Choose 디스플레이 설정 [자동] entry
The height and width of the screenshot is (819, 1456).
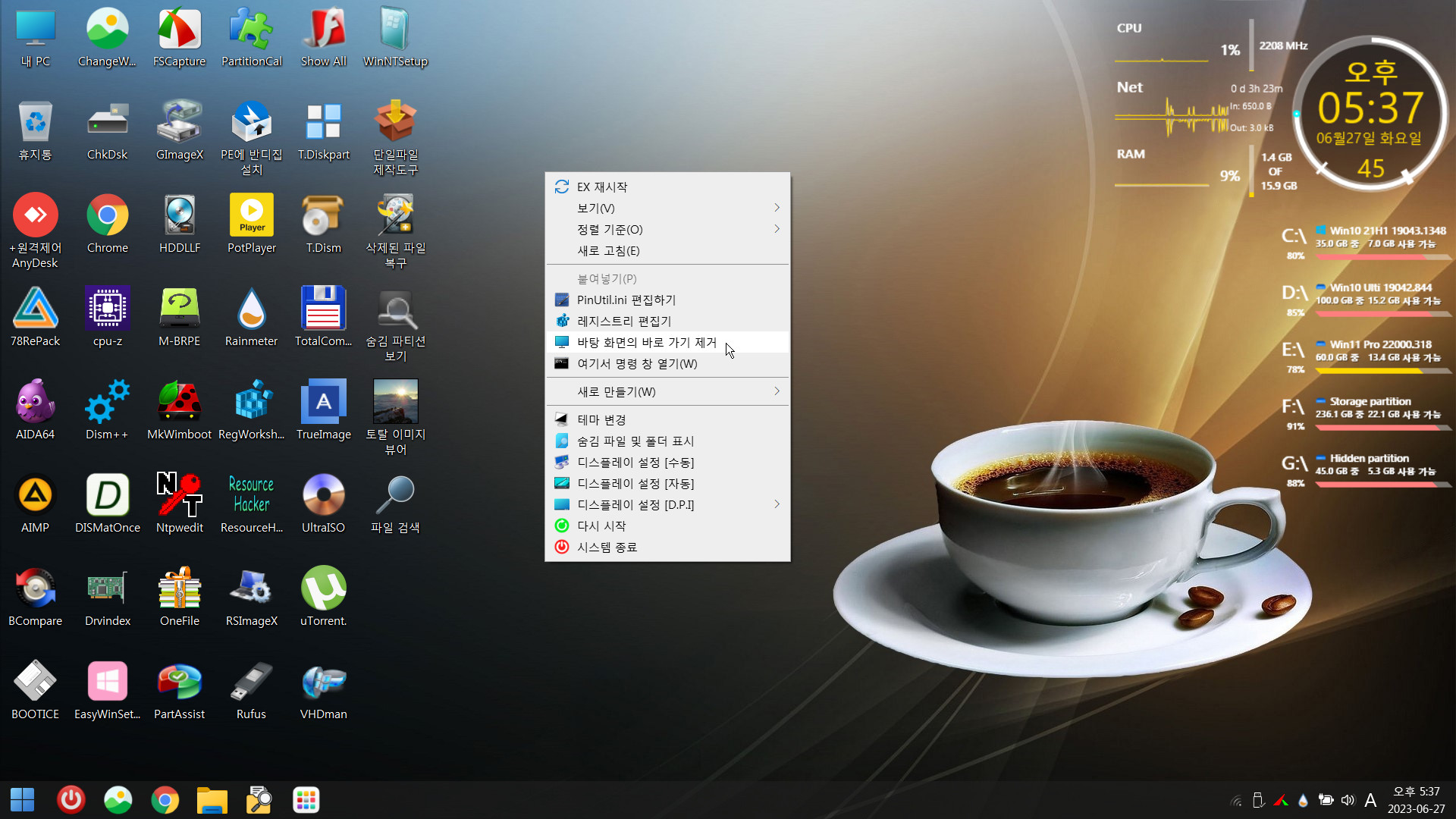click(667, 483)
